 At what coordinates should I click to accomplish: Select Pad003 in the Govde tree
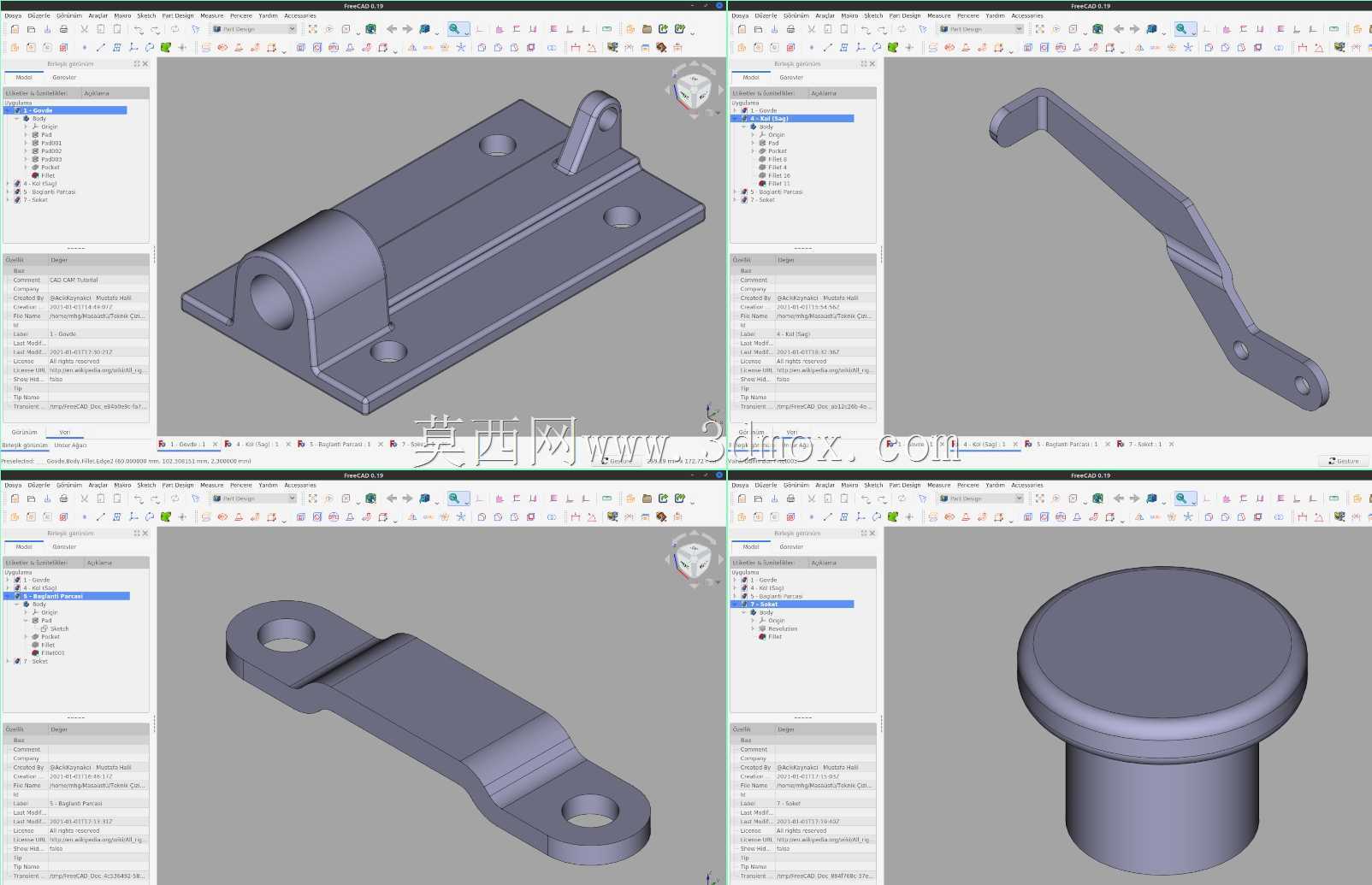[x=51, y=159]
